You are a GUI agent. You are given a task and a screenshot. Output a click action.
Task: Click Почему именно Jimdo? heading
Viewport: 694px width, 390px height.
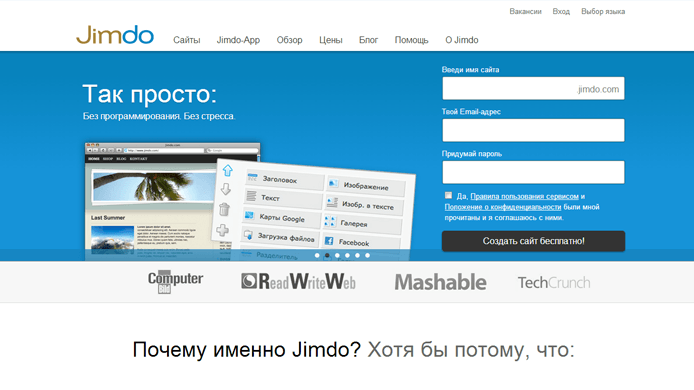247,350
